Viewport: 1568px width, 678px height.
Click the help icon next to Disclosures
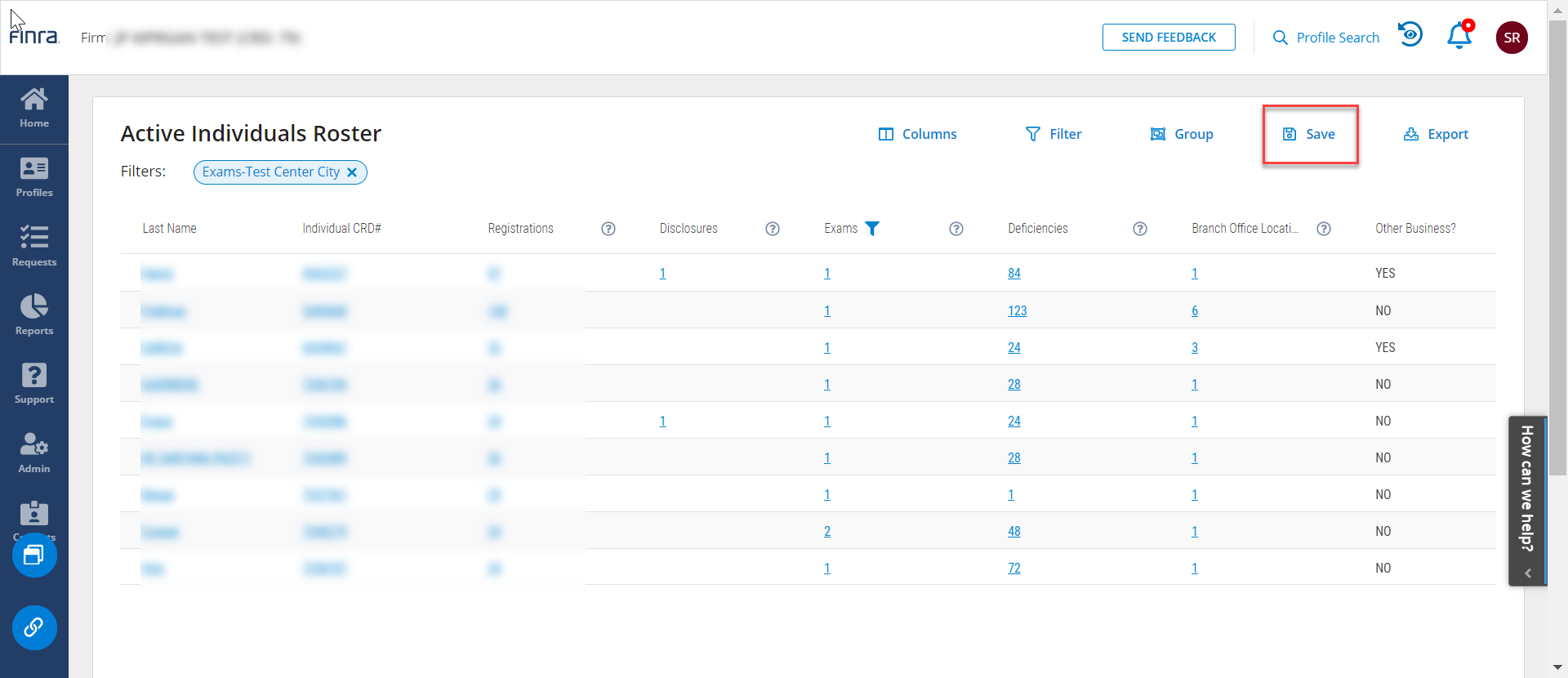coord(773,229)
